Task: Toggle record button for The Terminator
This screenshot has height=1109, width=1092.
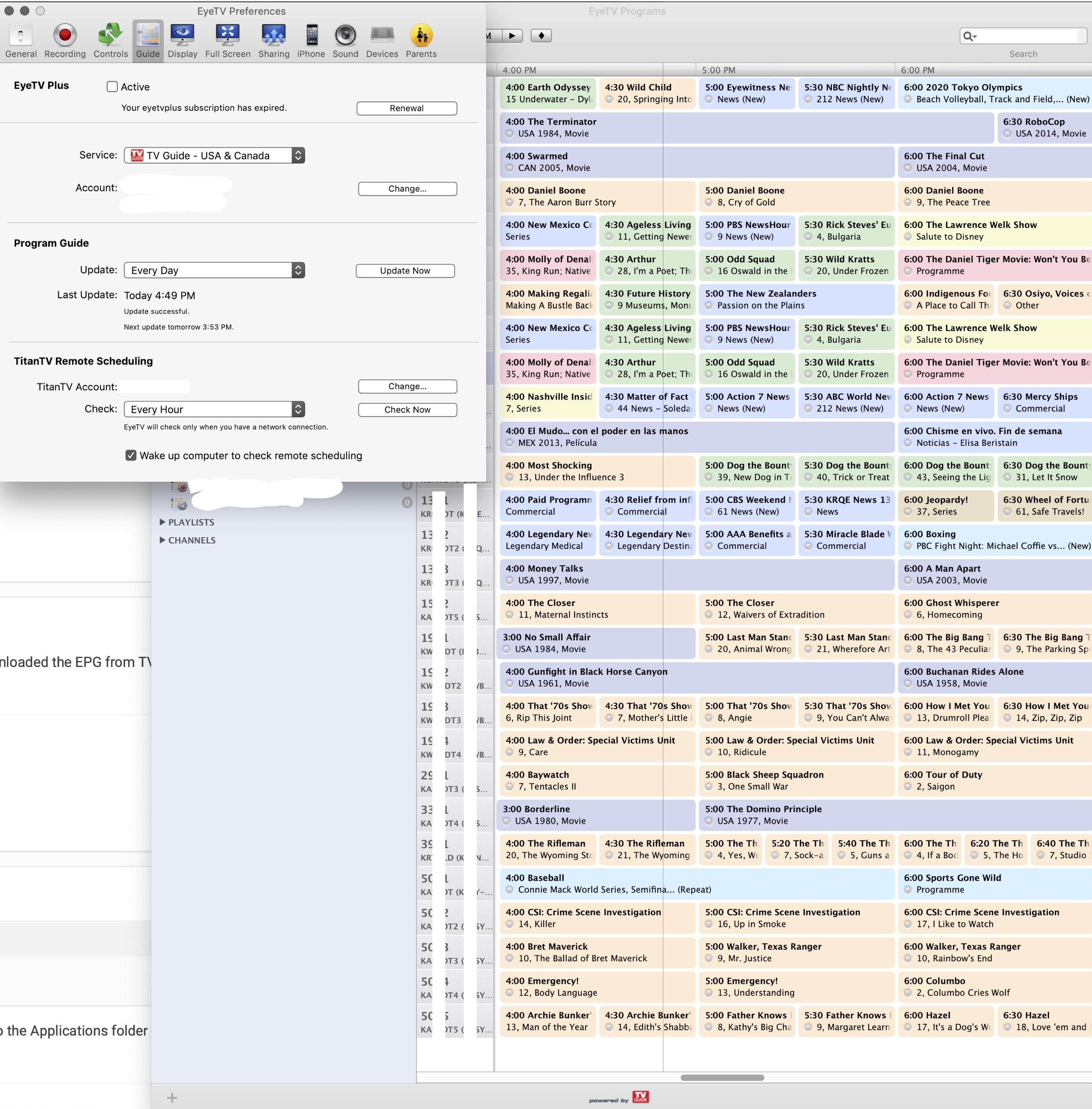Action: [x=510, y=134]
